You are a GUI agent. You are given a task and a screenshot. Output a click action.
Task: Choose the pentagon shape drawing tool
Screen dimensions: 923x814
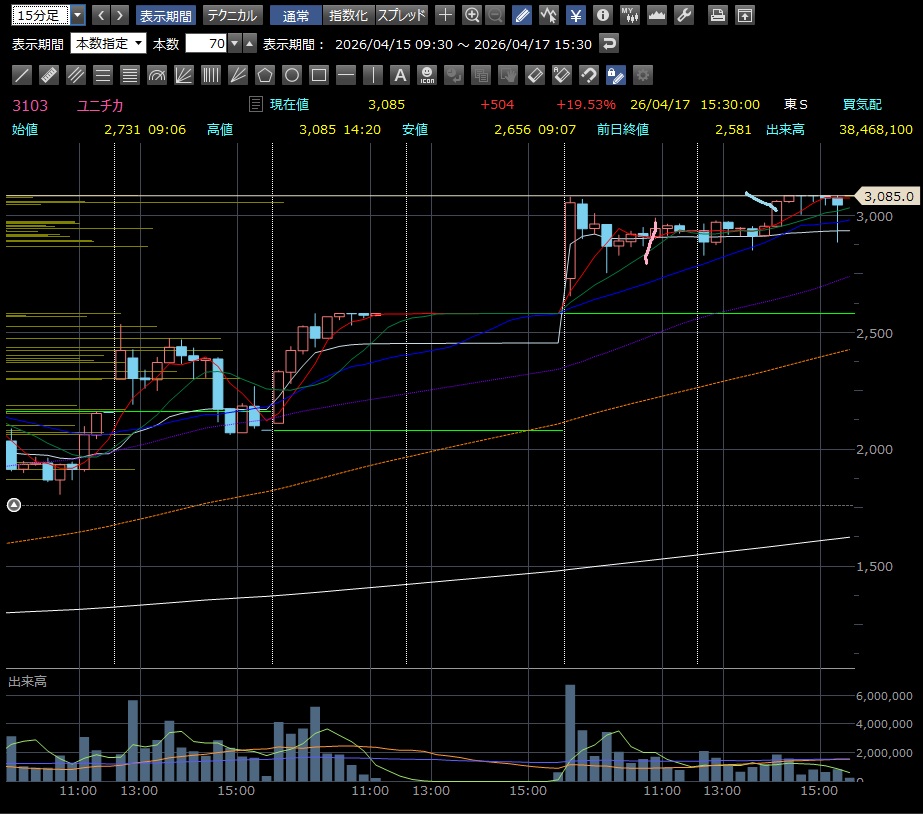click(x=265, y=75)
